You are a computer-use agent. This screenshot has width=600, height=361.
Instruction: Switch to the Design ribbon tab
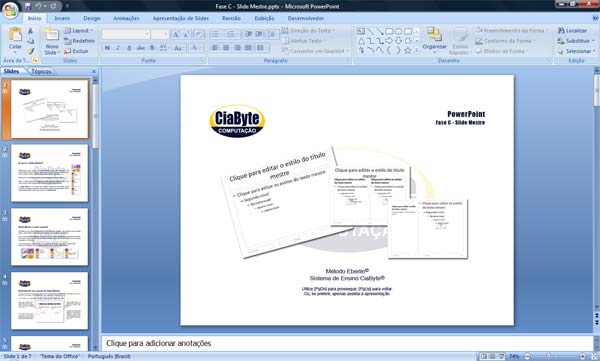coord(92,18)
